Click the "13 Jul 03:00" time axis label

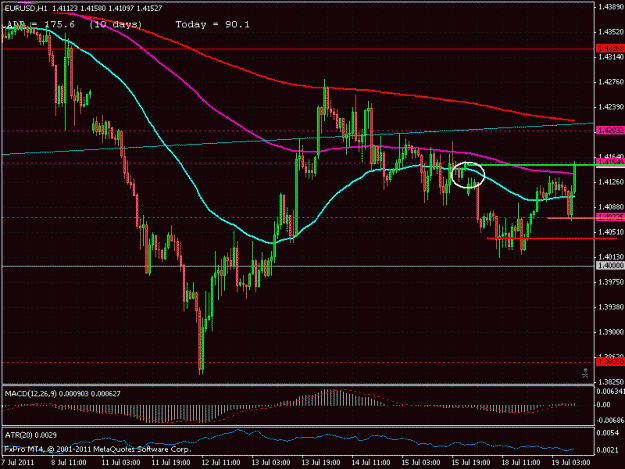[x=271, y=463]
